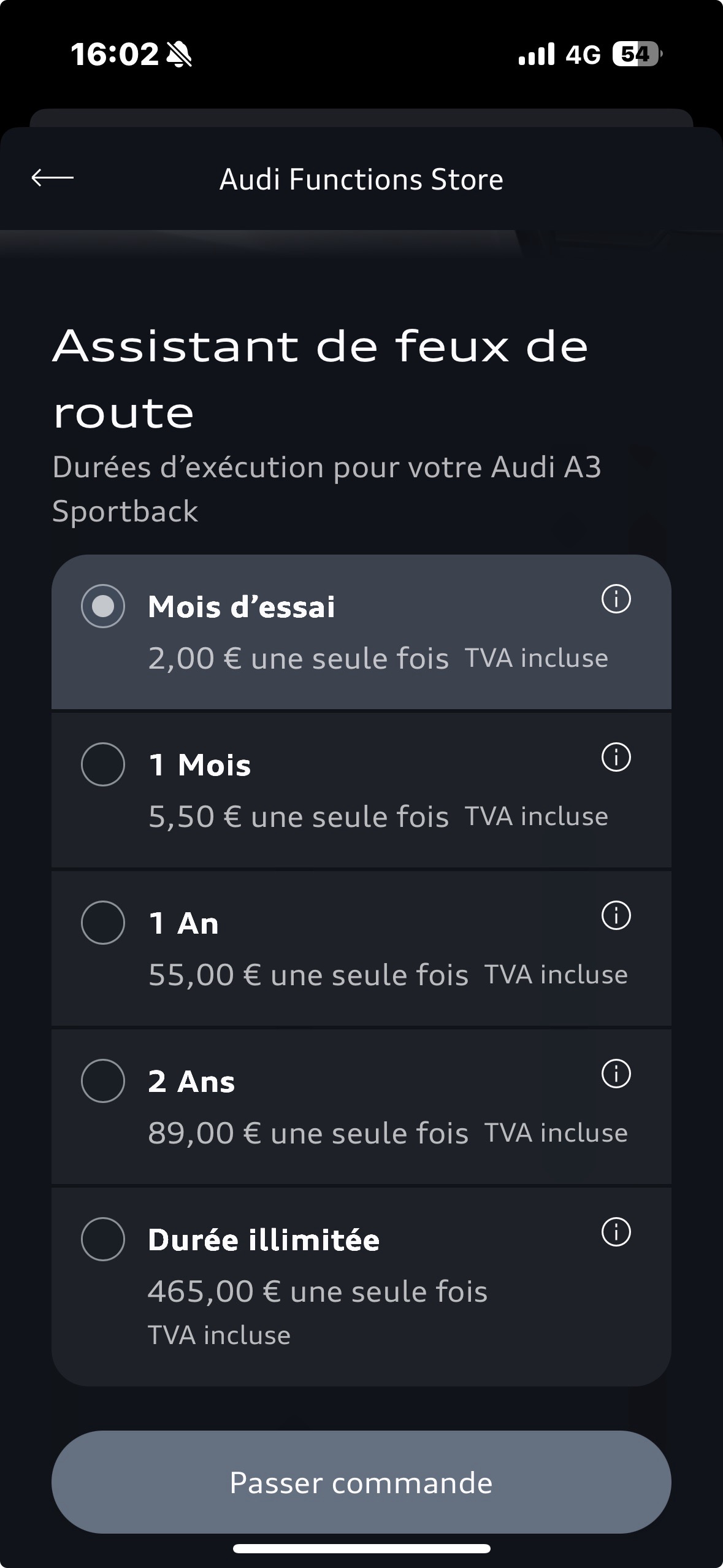723x1568 pixels.
Task: Tap the battery indicator in status bar
Action: [637, 55]
